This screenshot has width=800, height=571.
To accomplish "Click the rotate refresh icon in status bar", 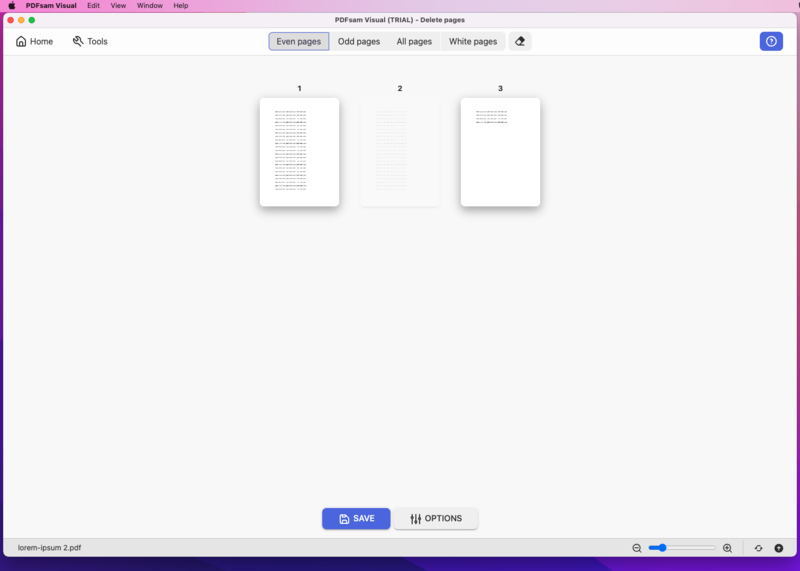I will click(x=759, y=548).
